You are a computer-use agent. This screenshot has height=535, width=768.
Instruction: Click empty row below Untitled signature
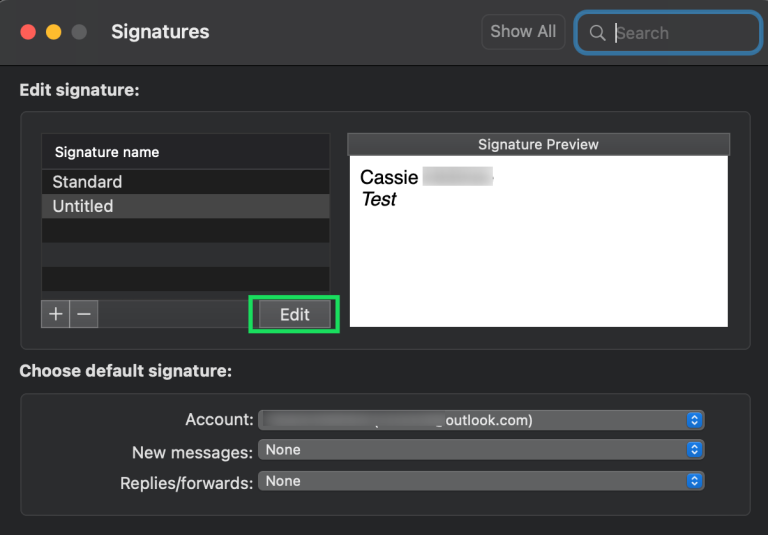(185, 230)
